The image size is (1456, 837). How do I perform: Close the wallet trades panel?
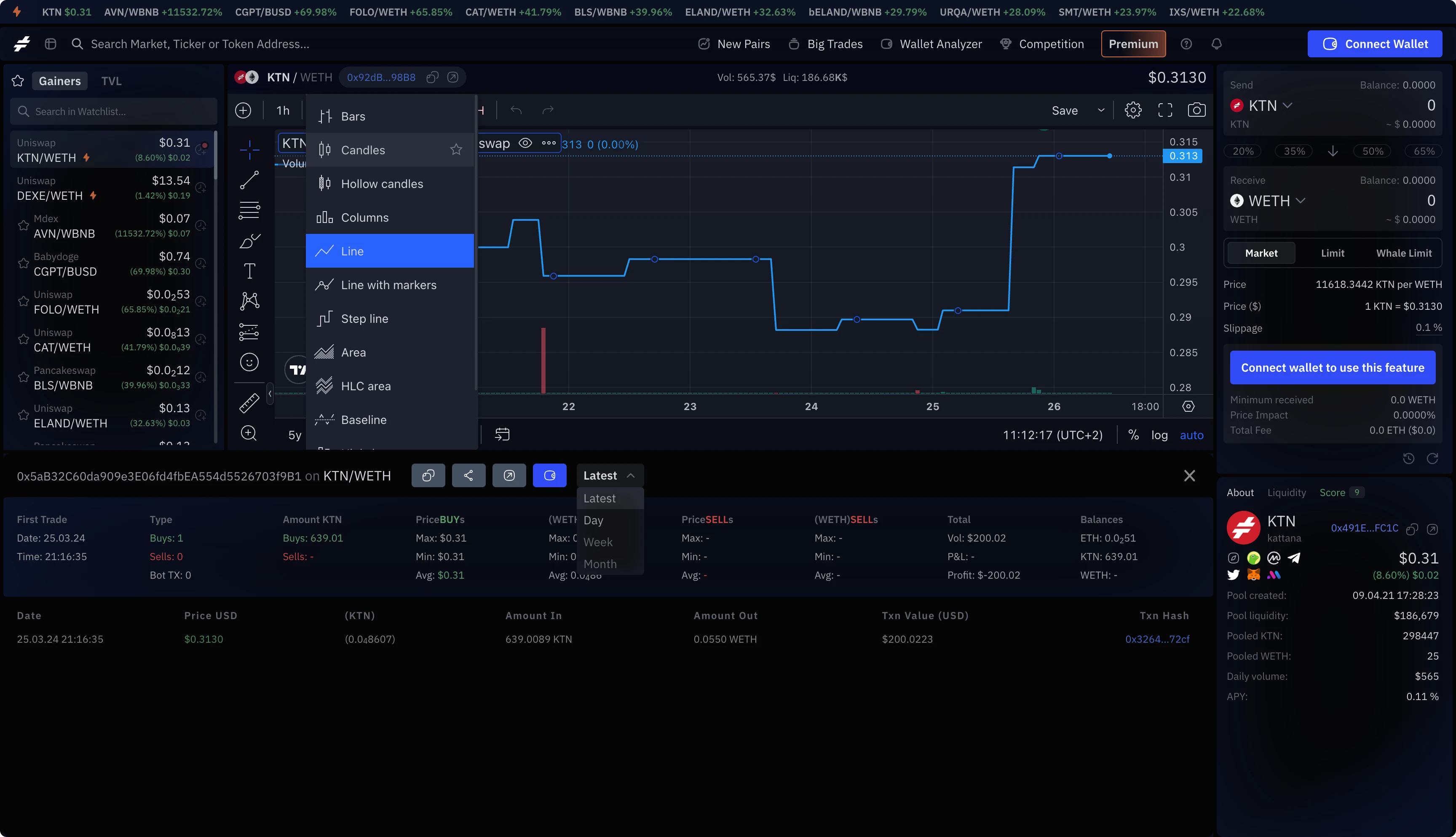coord(1189,475)
